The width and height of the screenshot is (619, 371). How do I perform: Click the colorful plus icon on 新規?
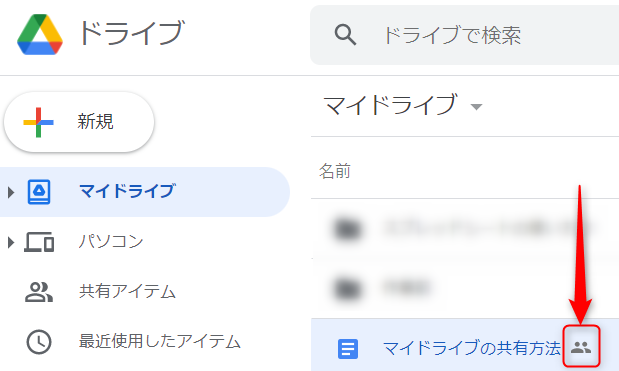(38, 122)
